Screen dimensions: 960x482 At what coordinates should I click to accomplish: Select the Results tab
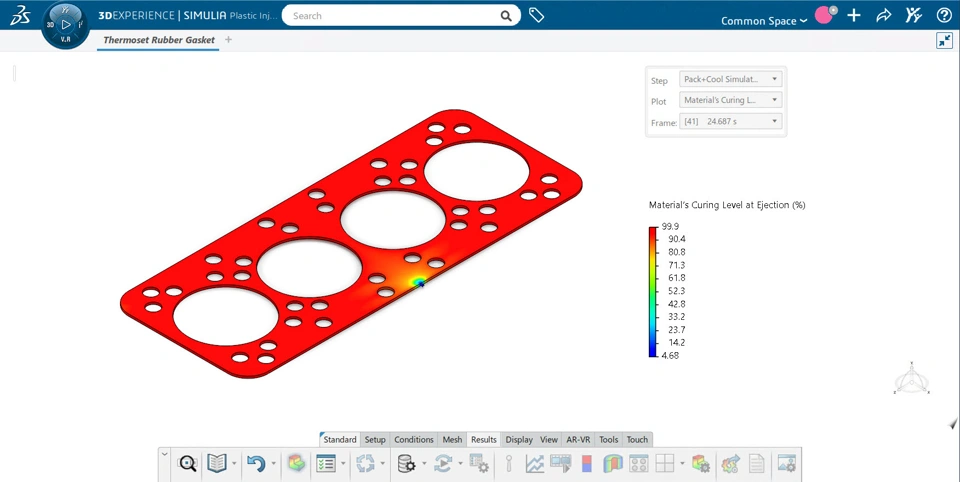(484, 440)
